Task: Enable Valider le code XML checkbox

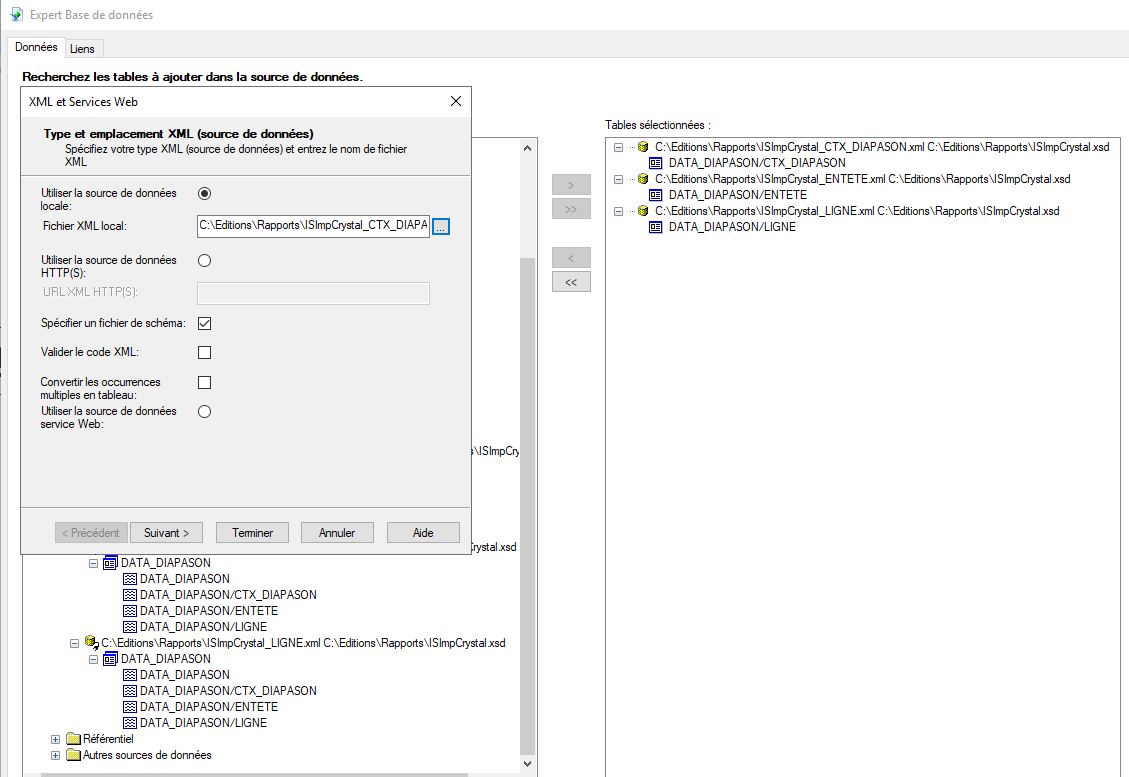Action: pyautogui.click(x=205, y=352)
